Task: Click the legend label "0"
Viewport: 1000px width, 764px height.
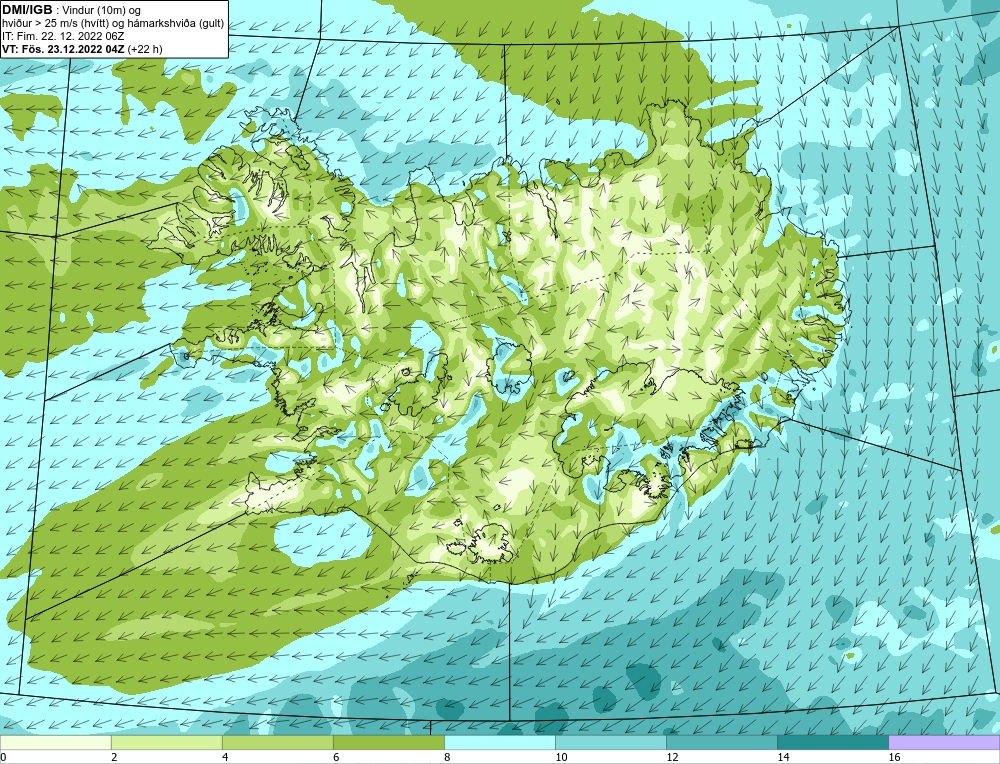Action: tap(3, 757)
